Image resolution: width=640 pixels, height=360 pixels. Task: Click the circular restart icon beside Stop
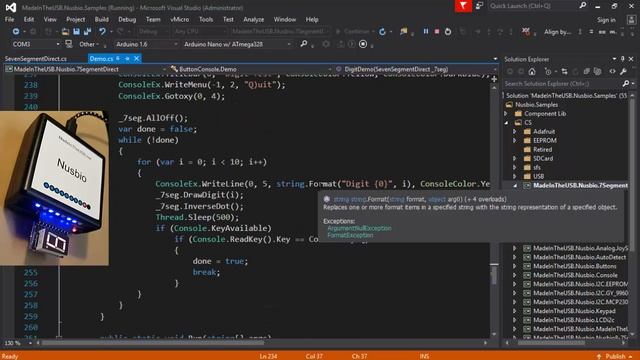pyautogui.click(x=448, y=31)
